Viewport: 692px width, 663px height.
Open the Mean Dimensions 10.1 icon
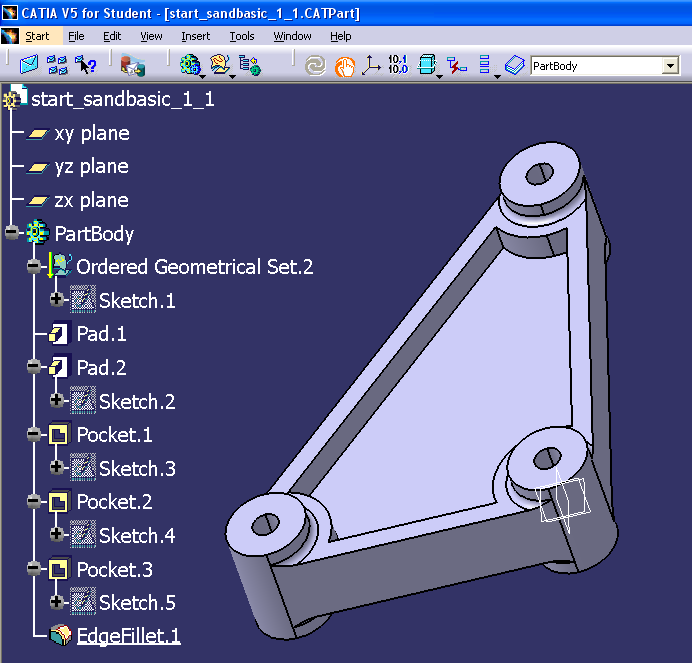(398, 65)
